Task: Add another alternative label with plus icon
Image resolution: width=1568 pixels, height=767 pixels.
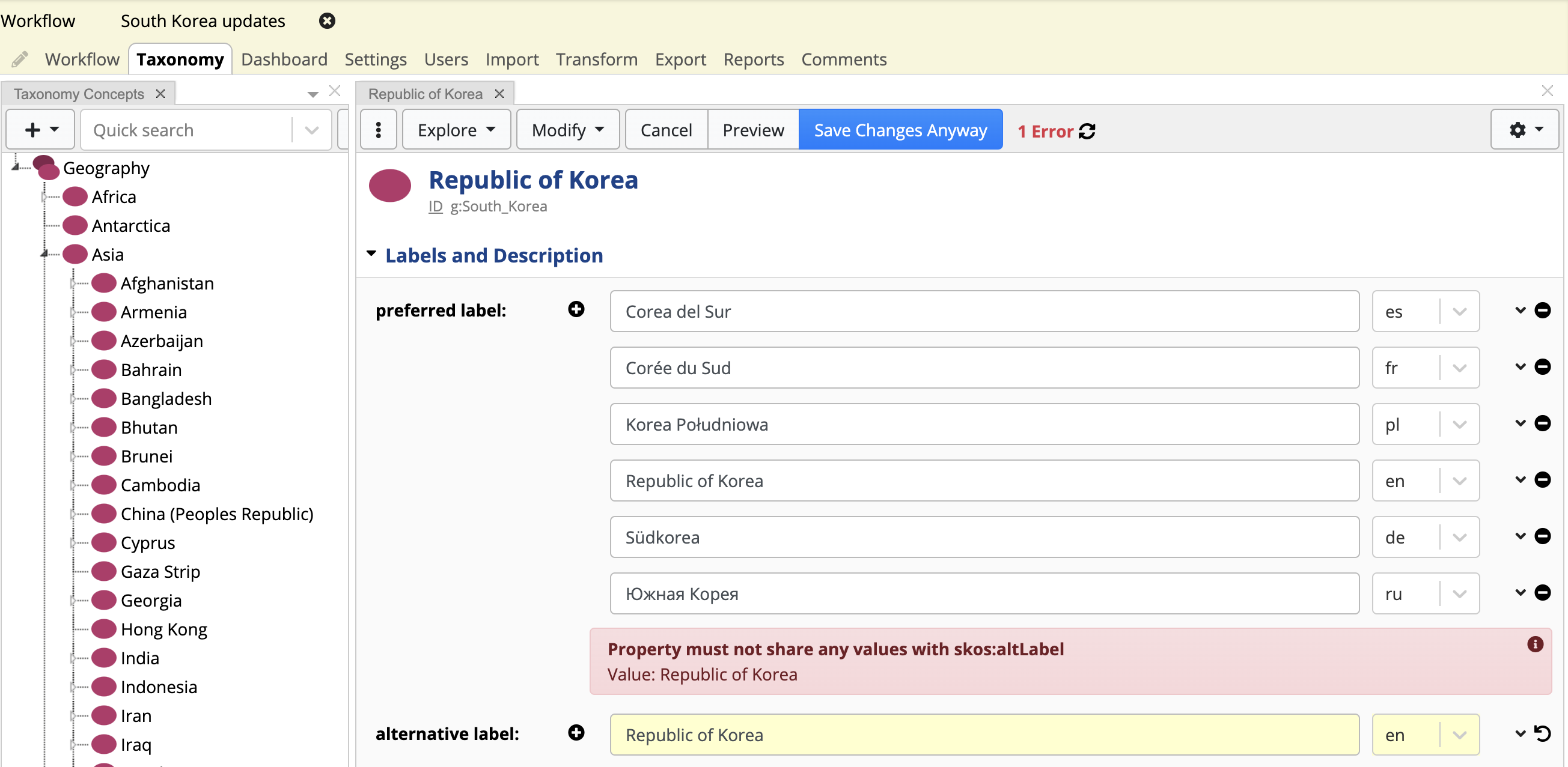Action: tap(576, 733)
